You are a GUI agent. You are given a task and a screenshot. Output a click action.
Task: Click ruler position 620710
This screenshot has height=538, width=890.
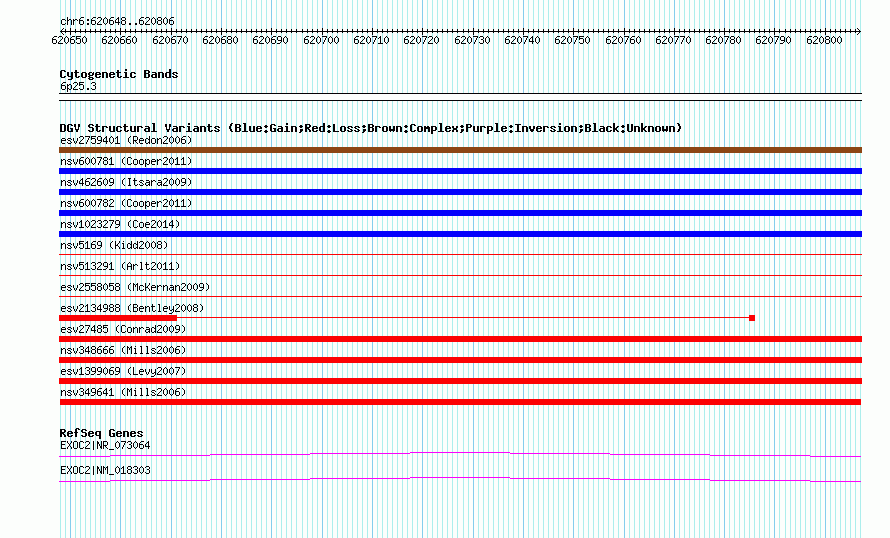point(371,40)
